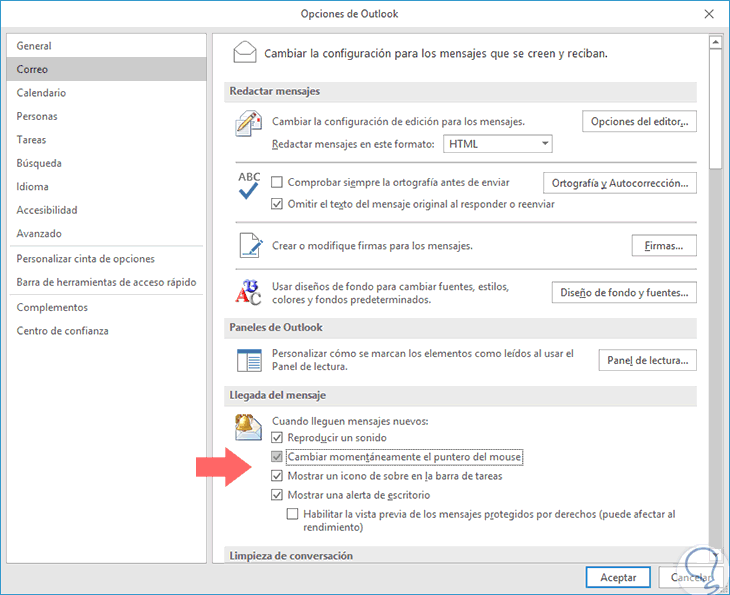The height and width of the screenshot is (595, 730).
Task: Check Habilitar la vista previa de mensajes protegidos
Action: coord(292,514)
